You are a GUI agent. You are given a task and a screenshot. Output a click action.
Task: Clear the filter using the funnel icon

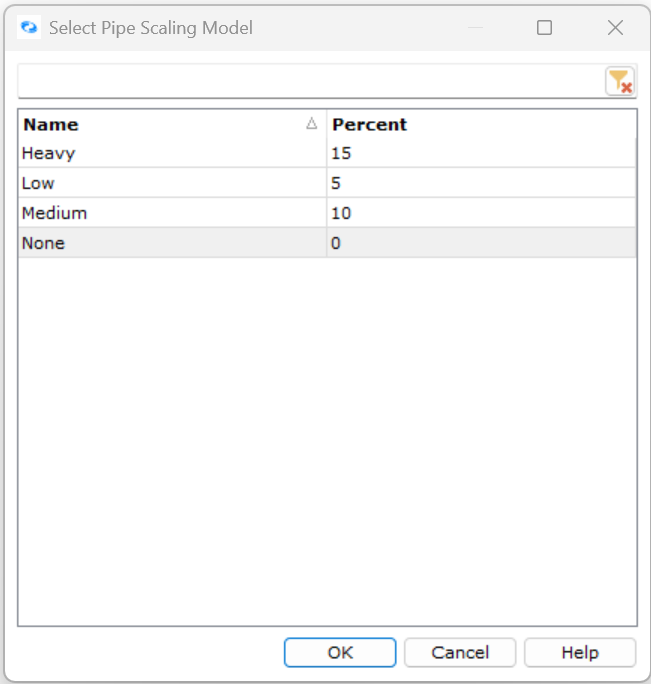[620, 81]
